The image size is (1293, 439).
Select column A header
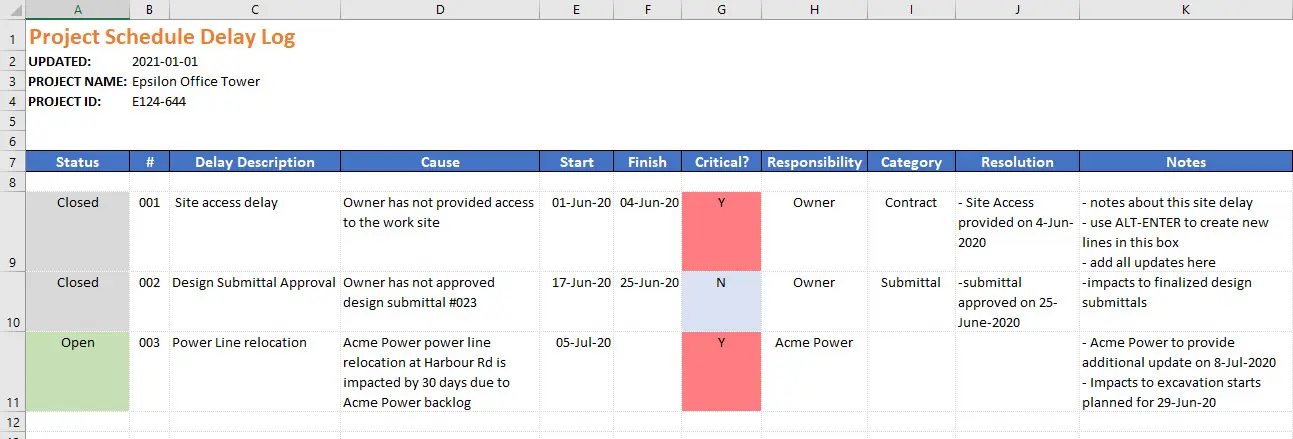(x=78, y=9)
